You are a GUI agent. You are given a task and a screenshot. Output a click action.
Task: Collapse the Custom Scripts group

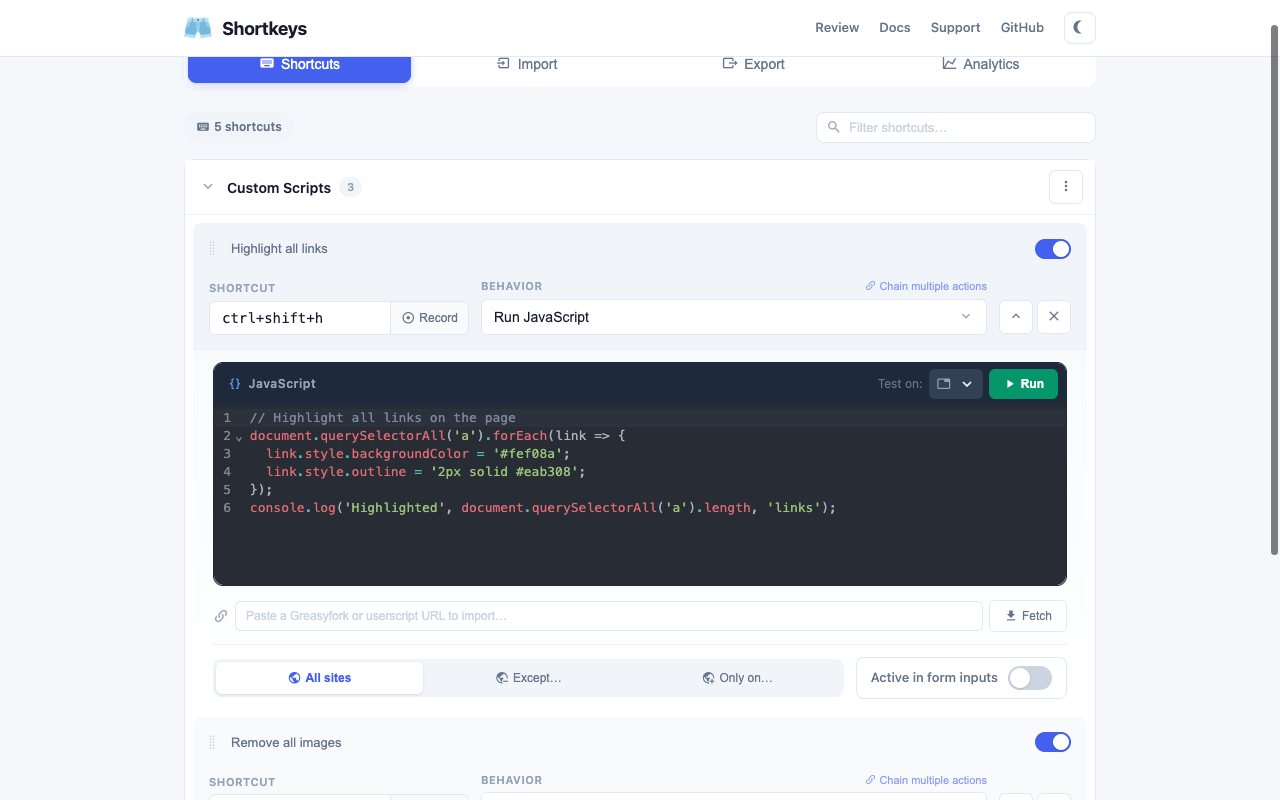click(208, 187)
